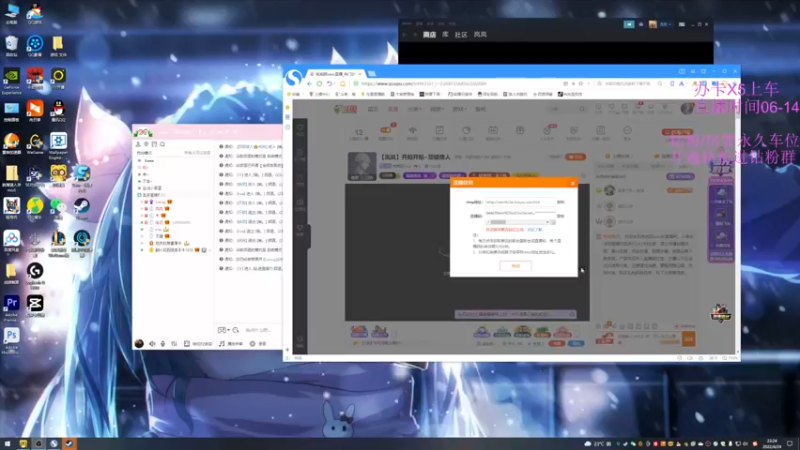Click the microphone icon in the voice chat window
The width and height of the screenshot is (800, 450).
click(x=163, y=344)
